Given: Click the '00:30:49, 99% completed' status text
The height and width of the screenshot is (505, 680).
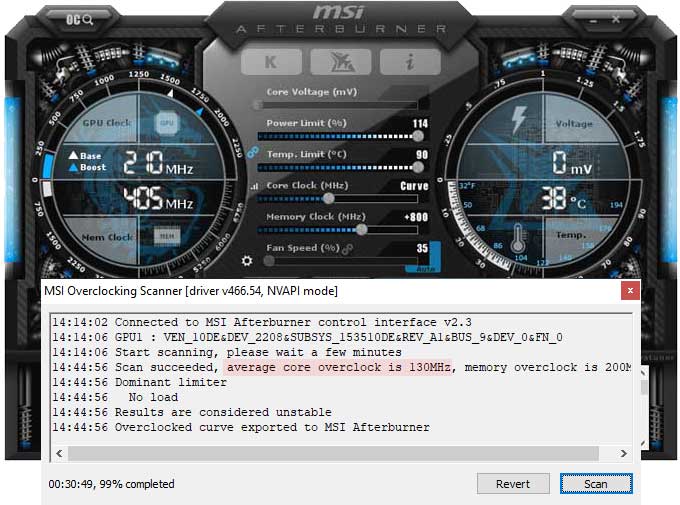Looking at the screenshot, I should [x=111, y=484].
